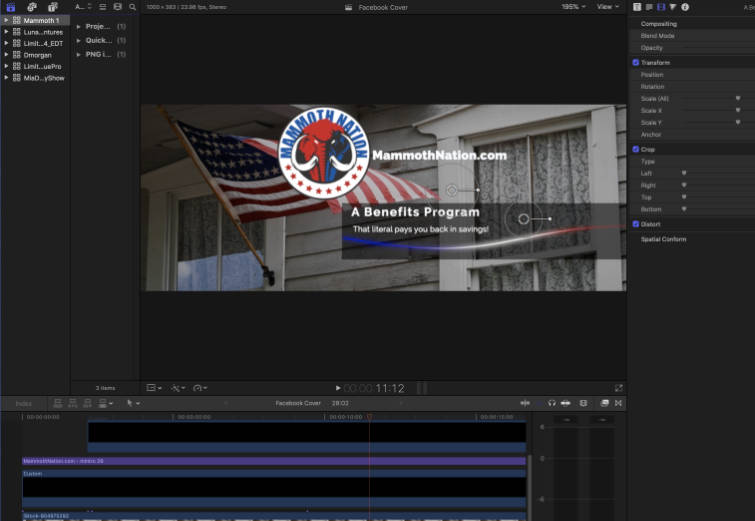This screenshot has width=755, height=521.
Task: Open the Generator inspector tab icon
Action: tap(637, 7)
